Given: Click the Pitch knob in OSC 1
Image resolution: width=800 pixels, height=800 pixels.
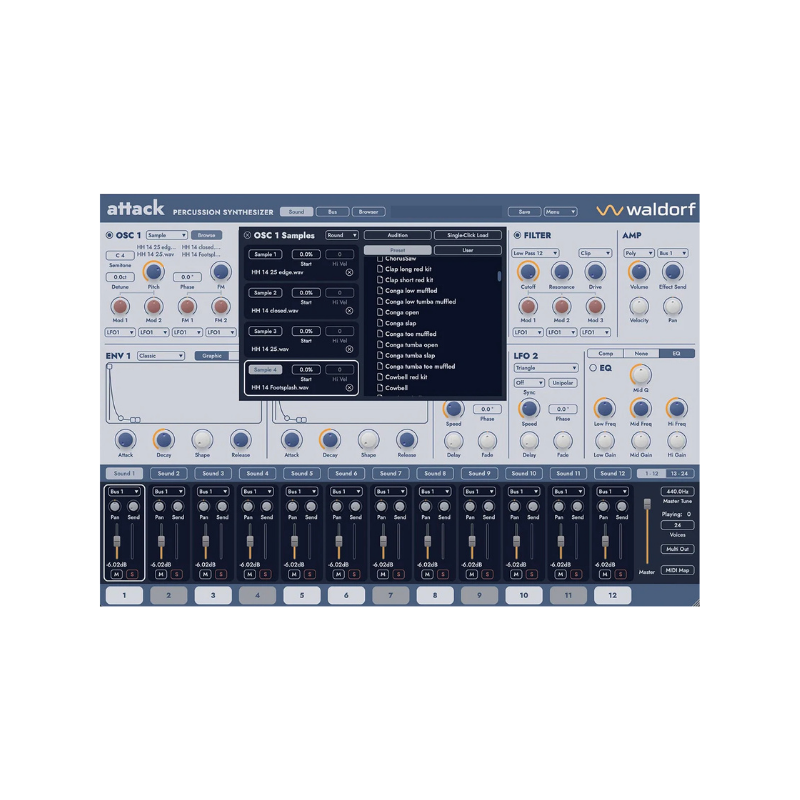Looking at the screenshot, I should point(153,272).
